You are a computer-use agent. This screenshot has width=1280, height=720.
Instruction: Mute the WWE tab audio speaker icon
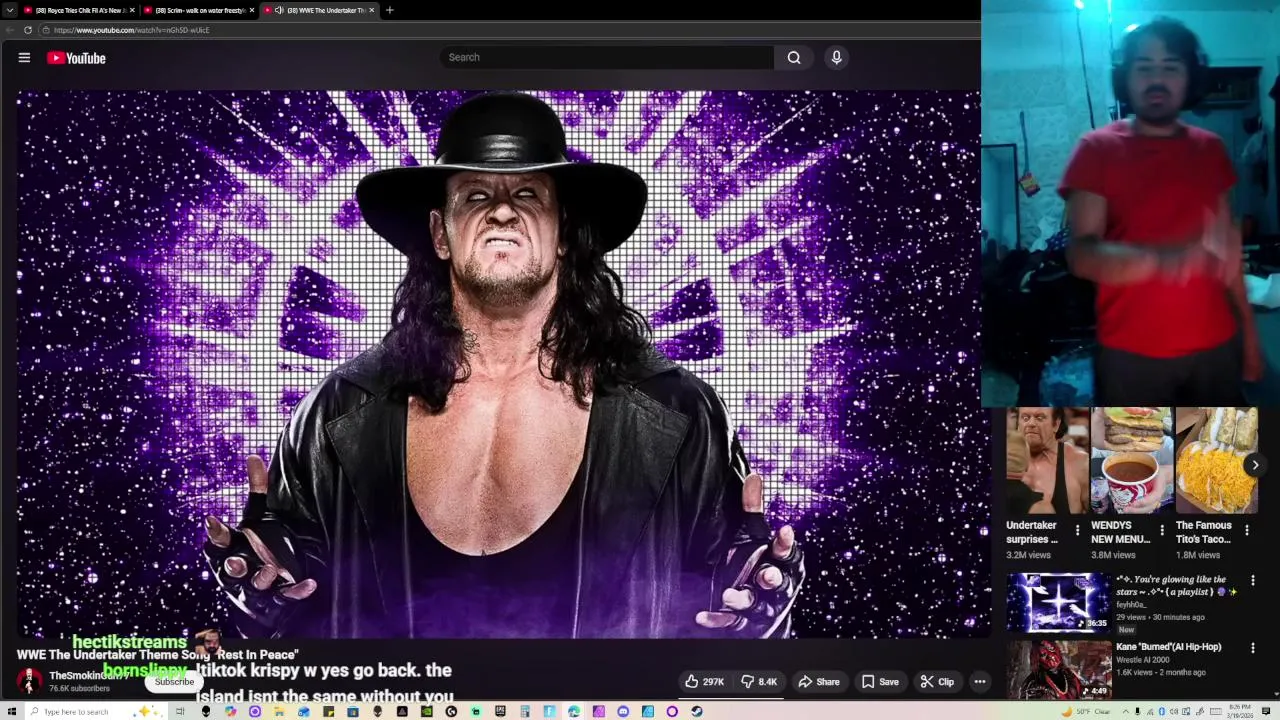(x=279, y=10)
